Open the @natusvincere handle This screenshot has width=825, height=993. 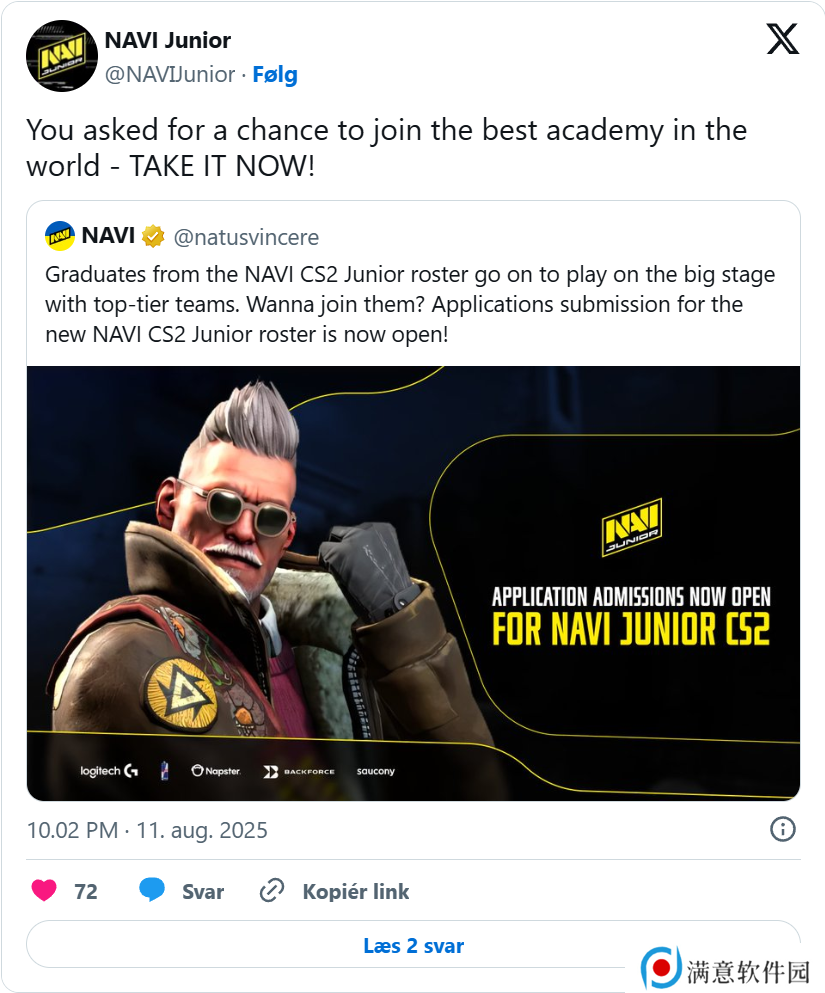point(246,237)
